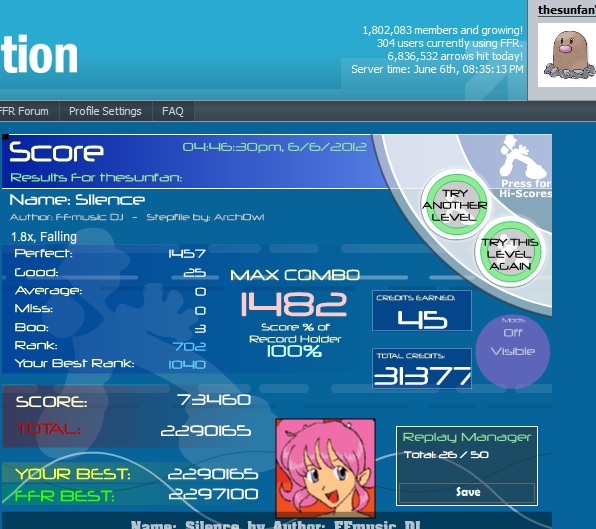Image resolution: width=596 pixels, height=529 pixels.
Task: Open the thesunfan profile link
Action: coord(567,10)
